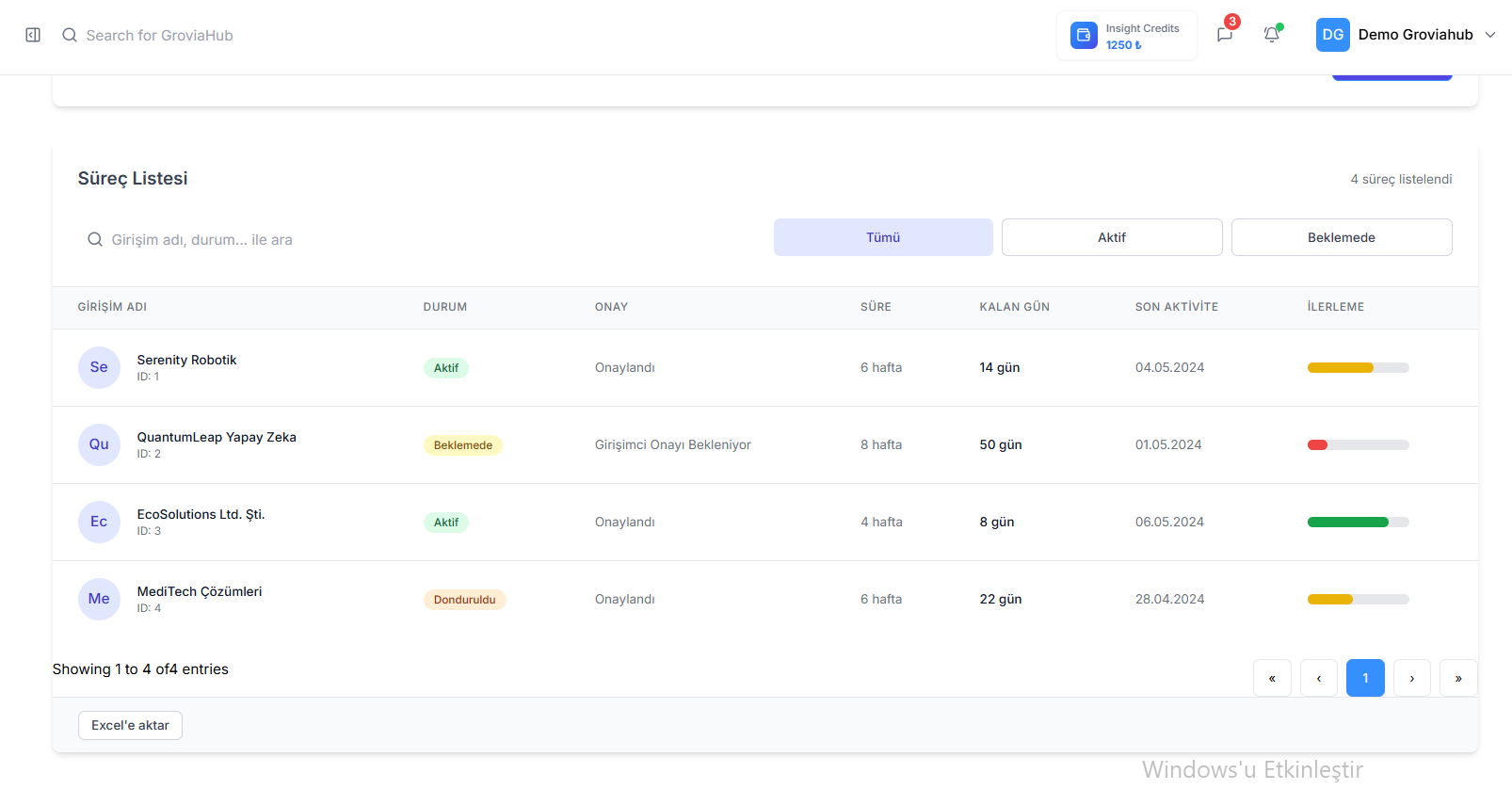
Task: Filter by the Beklemede tab
Action: pos(1341,237)
